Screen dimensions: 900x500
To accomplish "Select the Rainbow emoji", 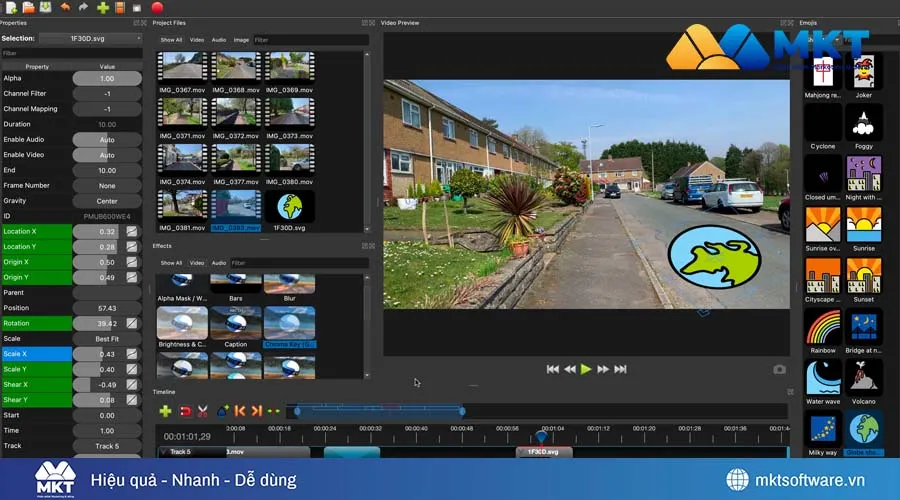I will tap(823, 327).
